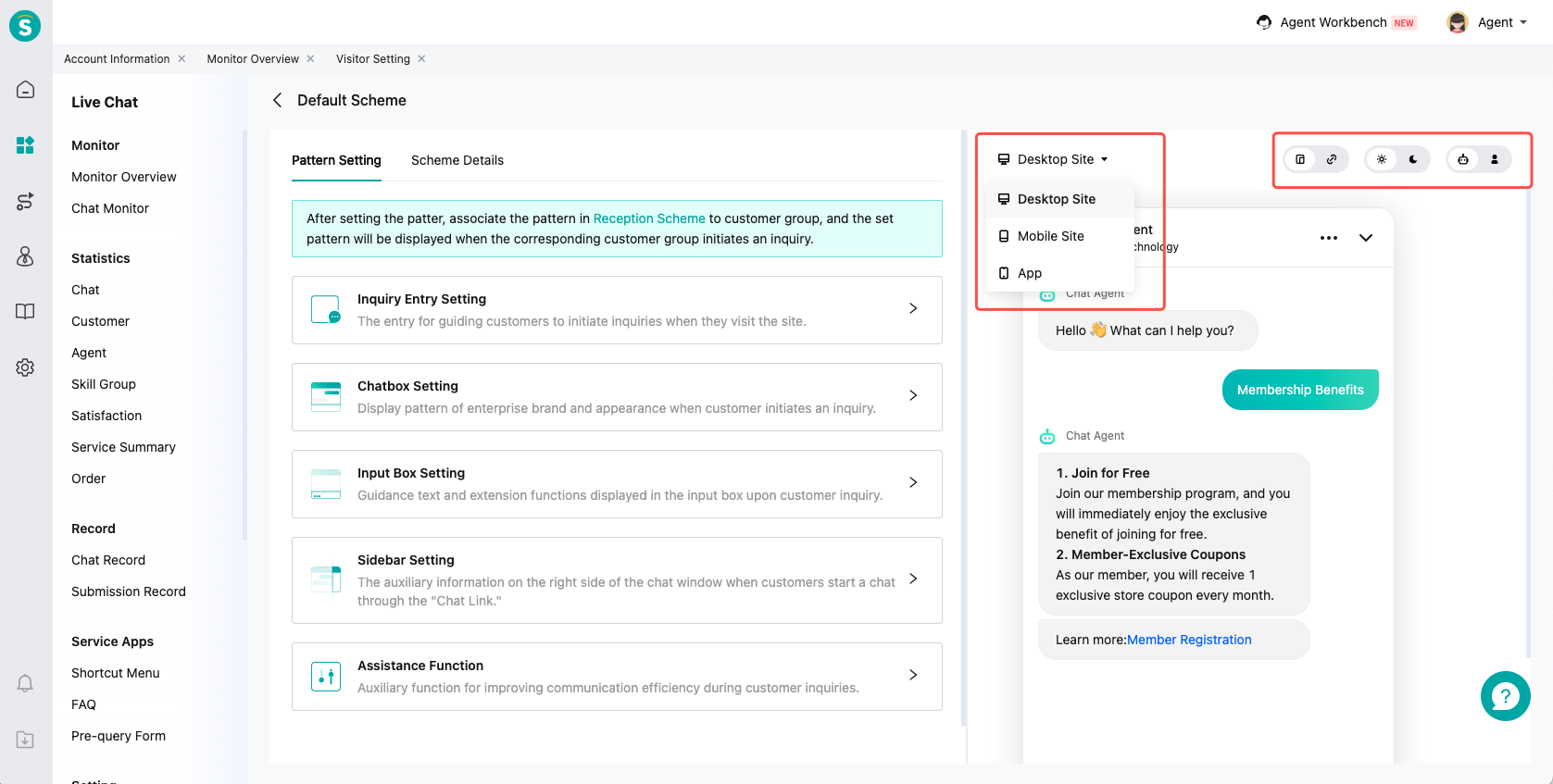Click the download icon at sidebar bottom
The width and height of the screenshot is (1553, 784).
coord(25,740)
